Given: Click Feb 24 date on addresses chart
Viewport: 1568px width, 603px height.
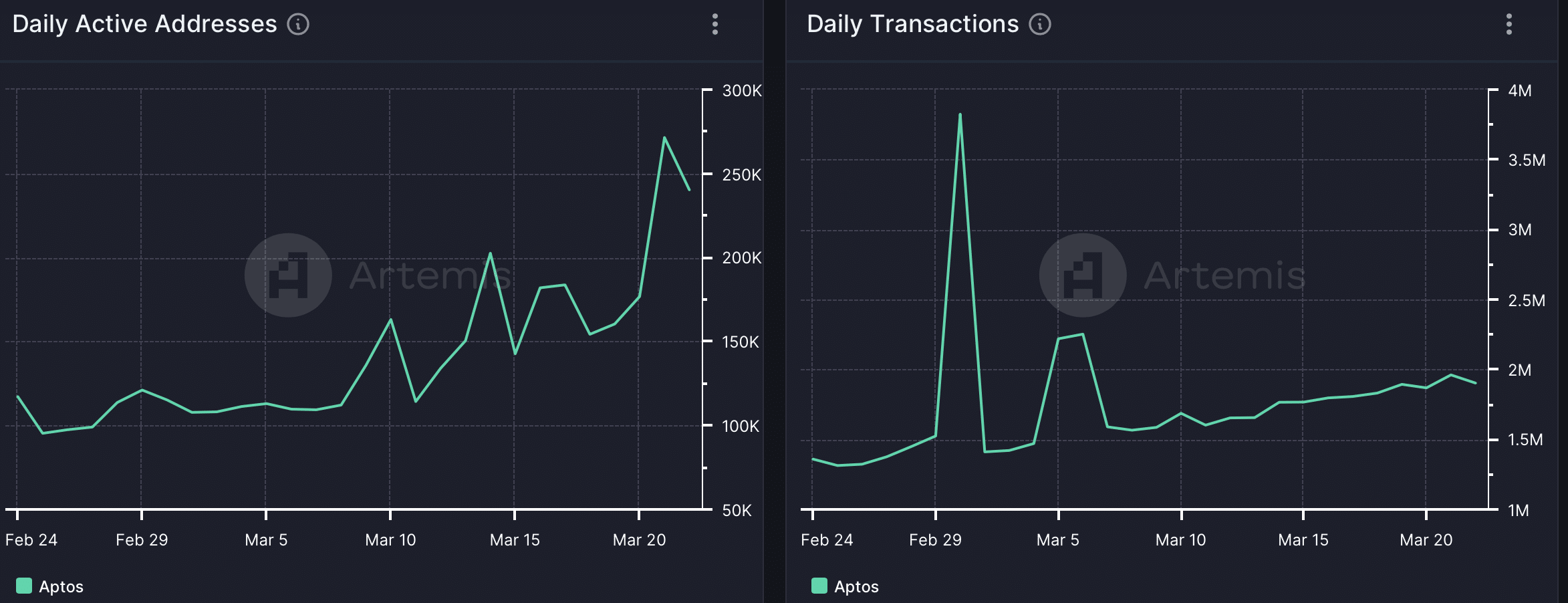Looking at the screenshot, I should [31, 540].
